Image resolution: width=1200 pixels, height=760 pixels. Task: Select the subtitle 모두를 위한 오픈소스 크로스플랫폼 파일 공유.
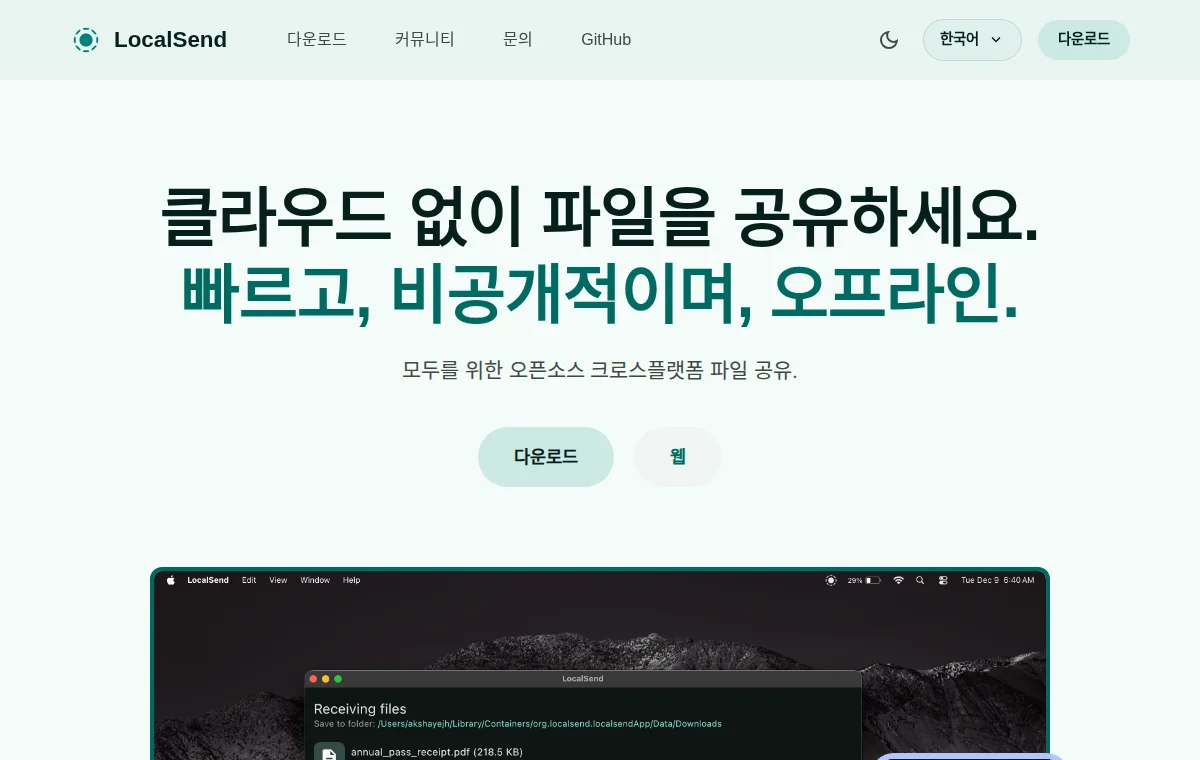tap(600, 370)
